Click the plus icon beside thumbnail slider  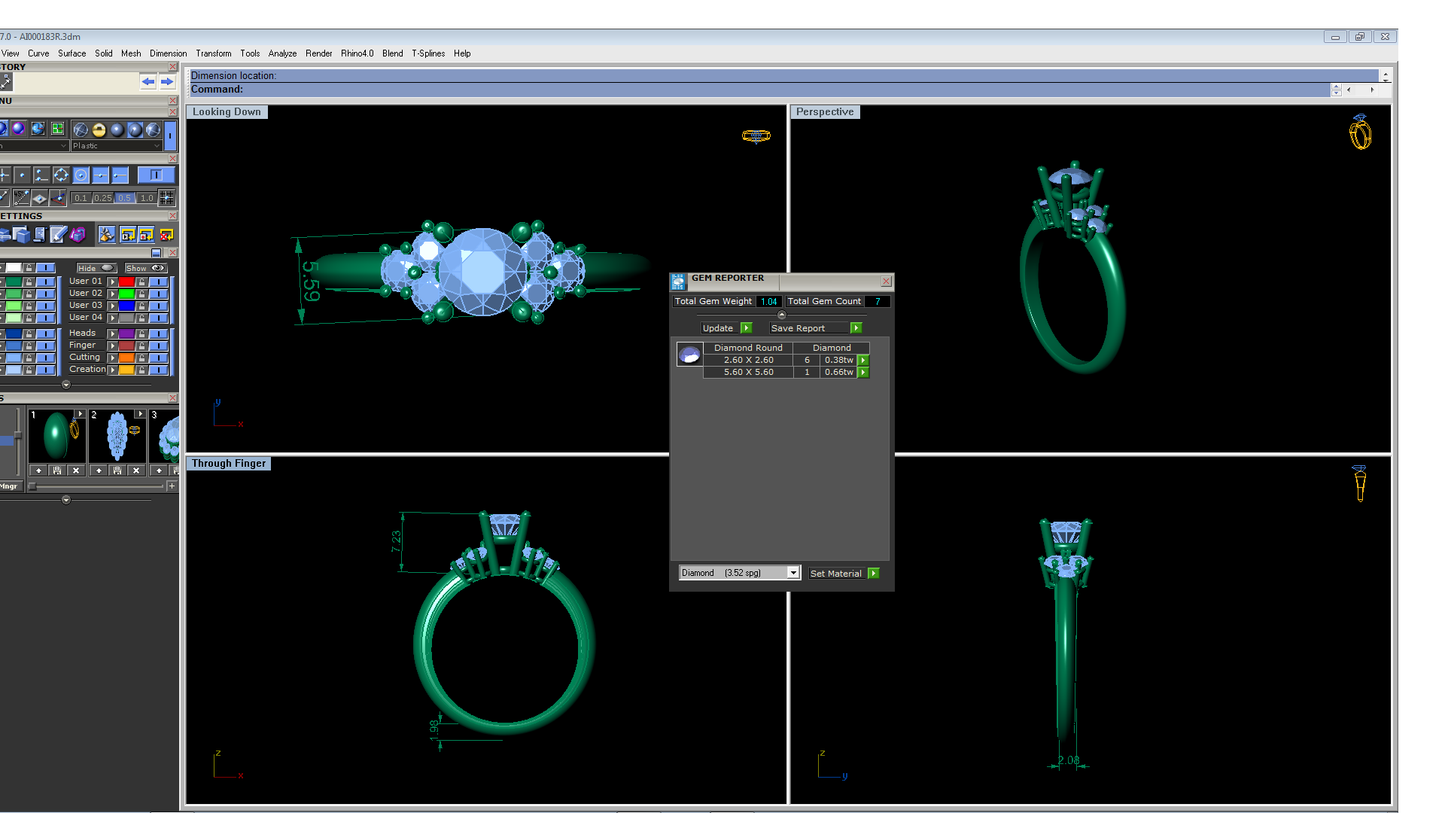172,486
